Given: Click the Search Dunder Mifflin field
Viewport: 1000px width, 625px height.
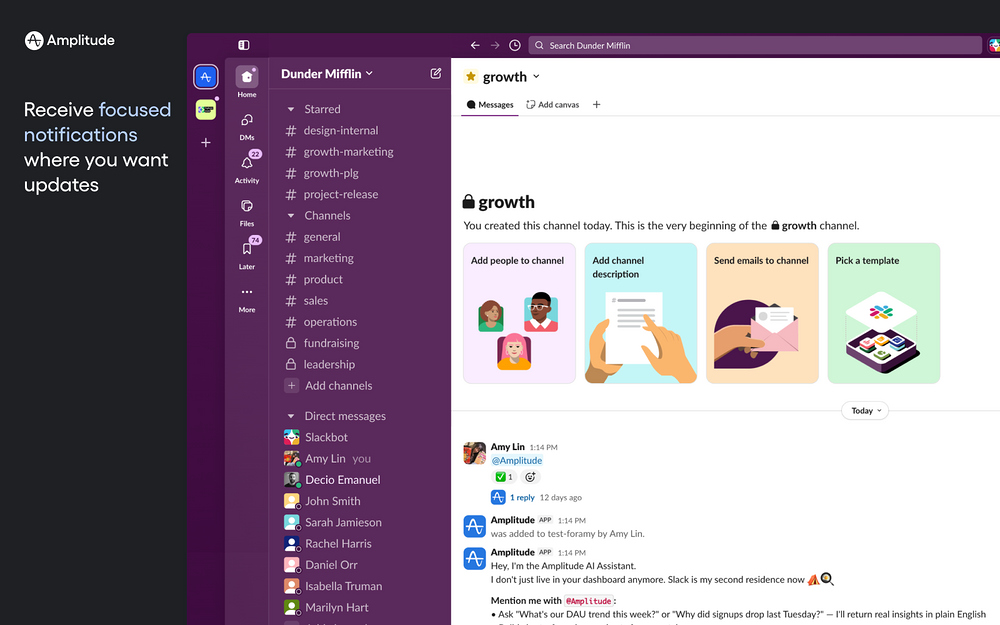Looking at the screenshot, I should click(755, 45).
